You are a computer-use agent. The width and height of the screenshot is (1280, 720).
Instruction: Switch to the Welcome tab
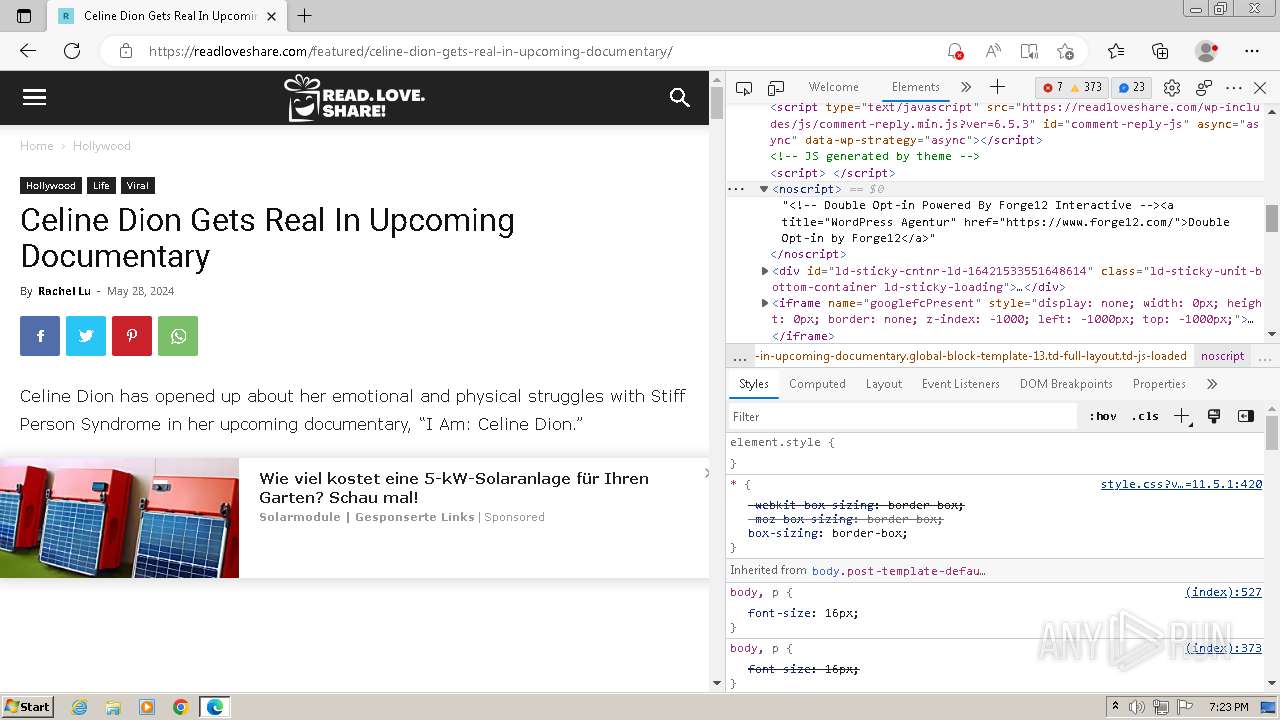833,87
